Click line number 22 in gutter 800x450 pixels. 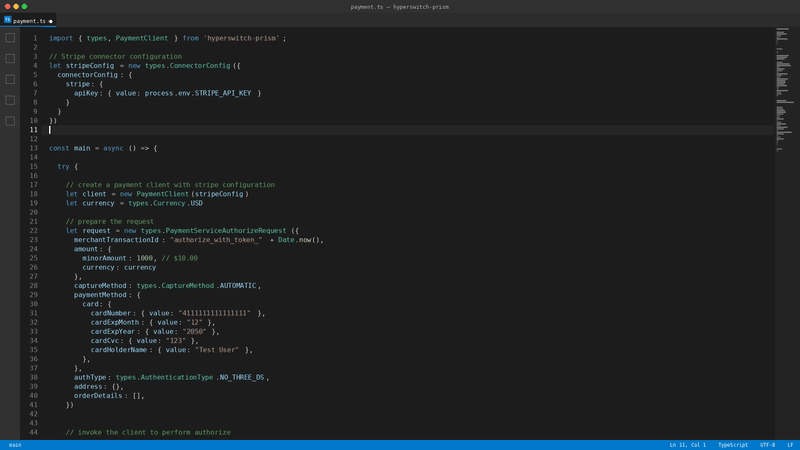34,231
